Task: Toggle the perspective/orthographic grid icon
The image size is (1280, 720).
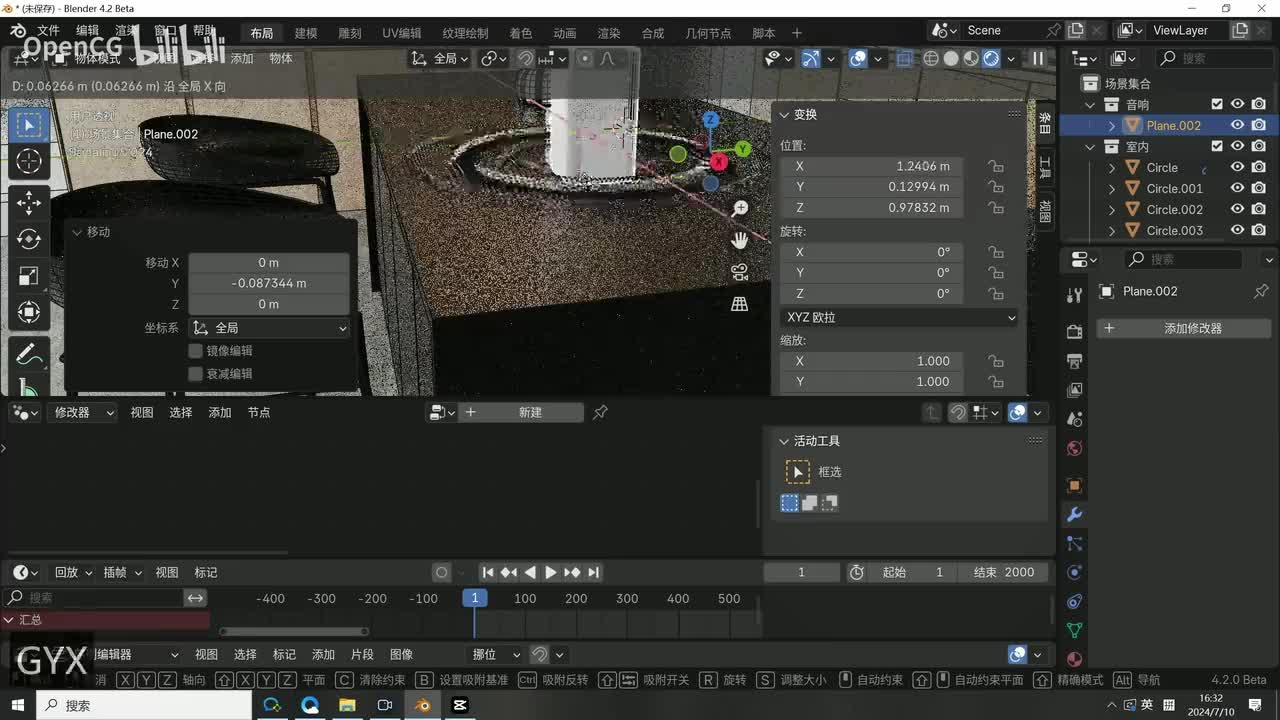Action: [740, 304]
